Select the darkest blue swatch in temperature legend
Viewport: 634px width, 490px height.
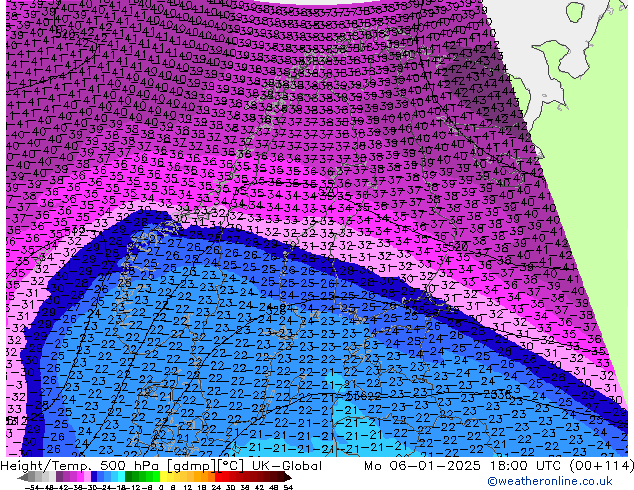coord(94,477)
